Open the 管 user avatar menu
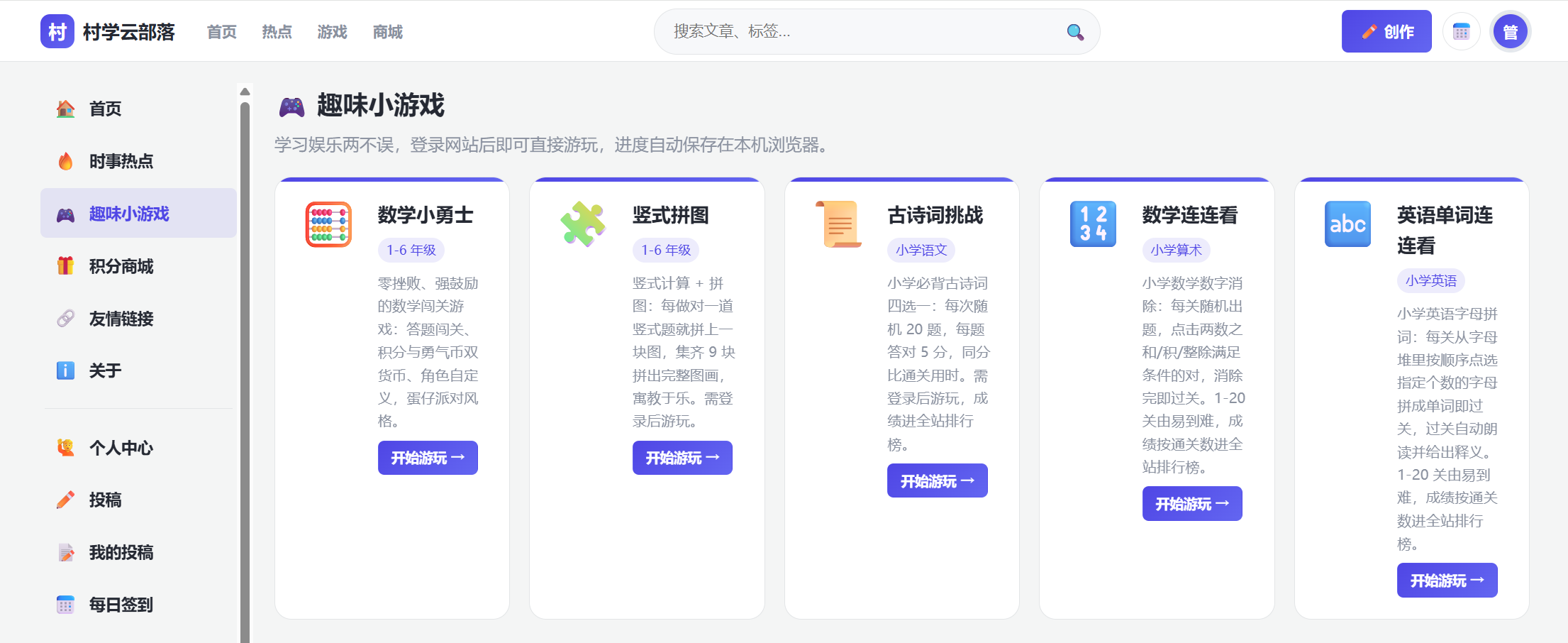Image resolution: width=1568 pixels, height=643 pixels. click(x=1511, y=31)
